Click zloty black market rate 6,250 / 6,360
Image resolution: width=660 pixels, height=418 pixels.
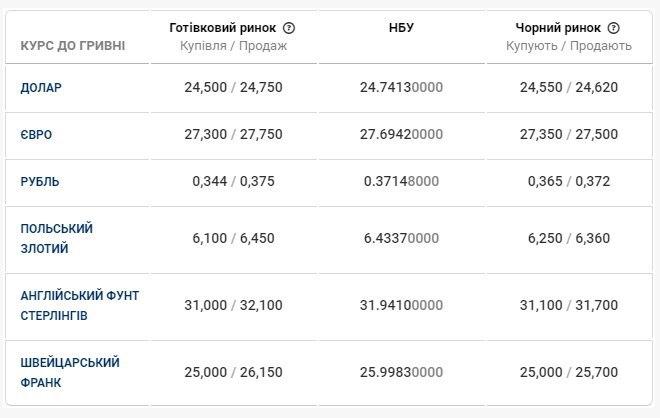[x=569, y=238]
